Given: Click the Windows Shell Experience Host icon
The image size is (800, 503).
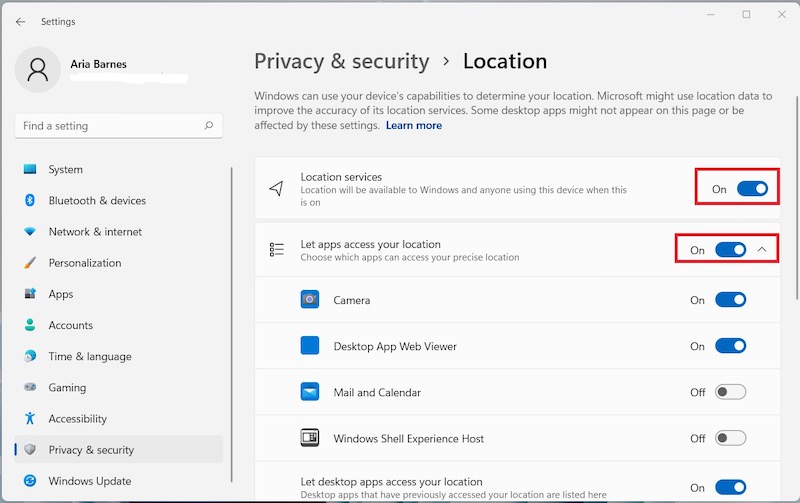Looking at the screenshot, I should [310, 438].
